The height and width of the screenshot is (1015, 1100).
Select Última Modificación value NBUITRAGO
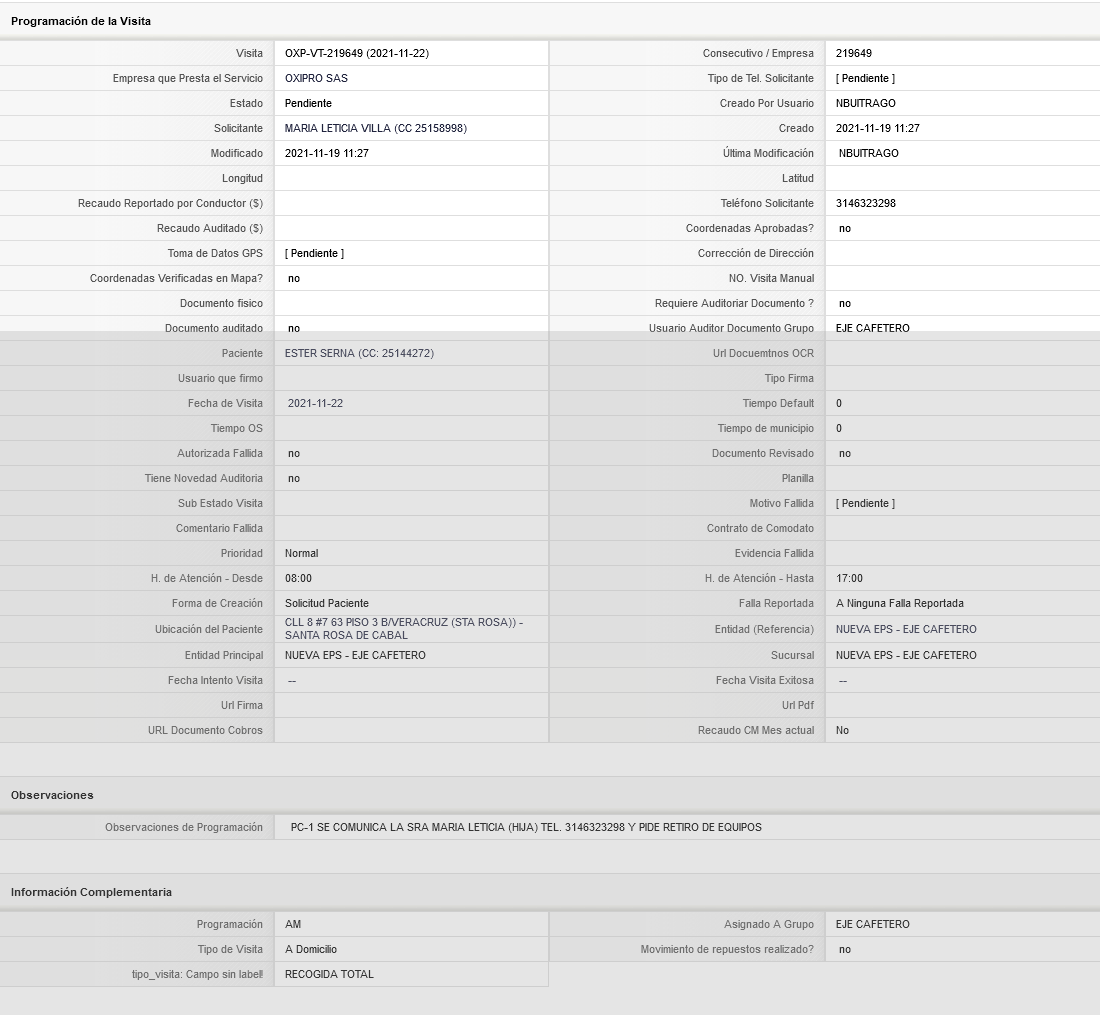[x=868, y=153]
